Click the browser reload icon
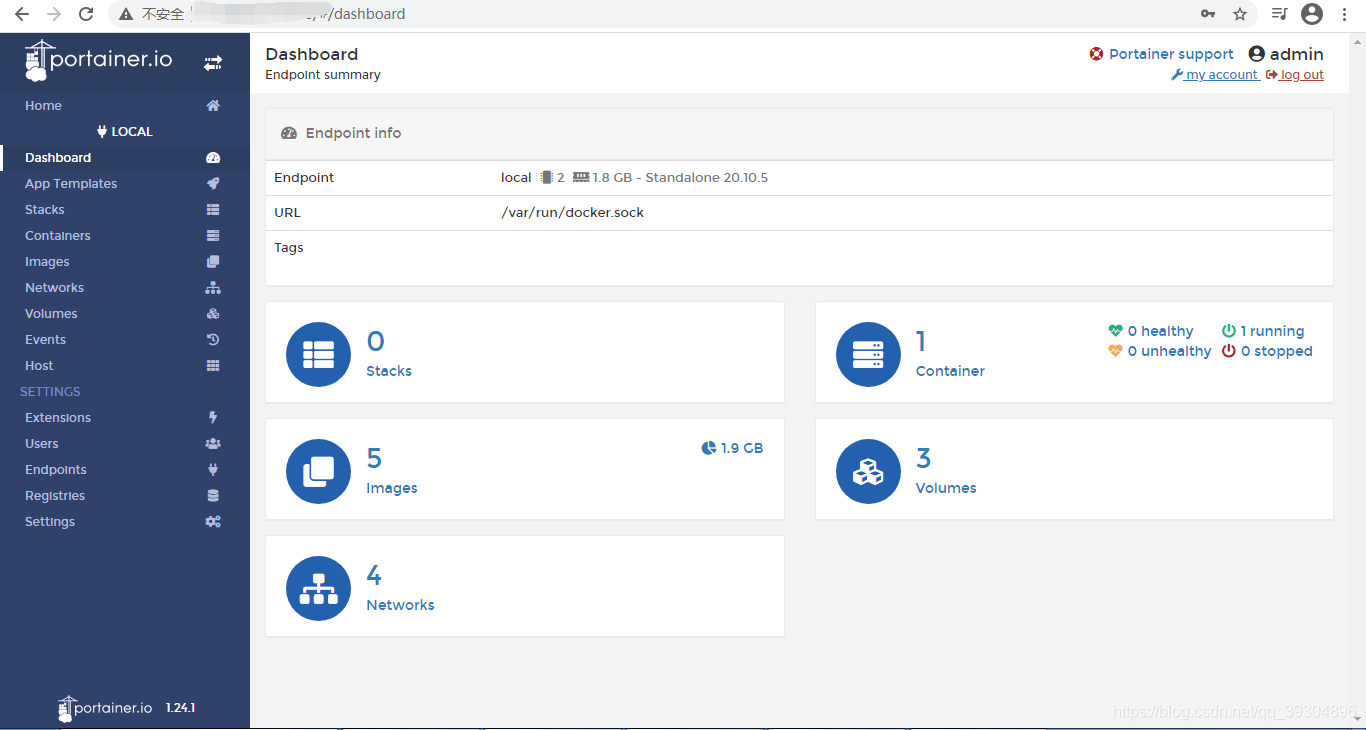Screen dimensions: 1366x730 pyautogui.click(x=86, y=14)
